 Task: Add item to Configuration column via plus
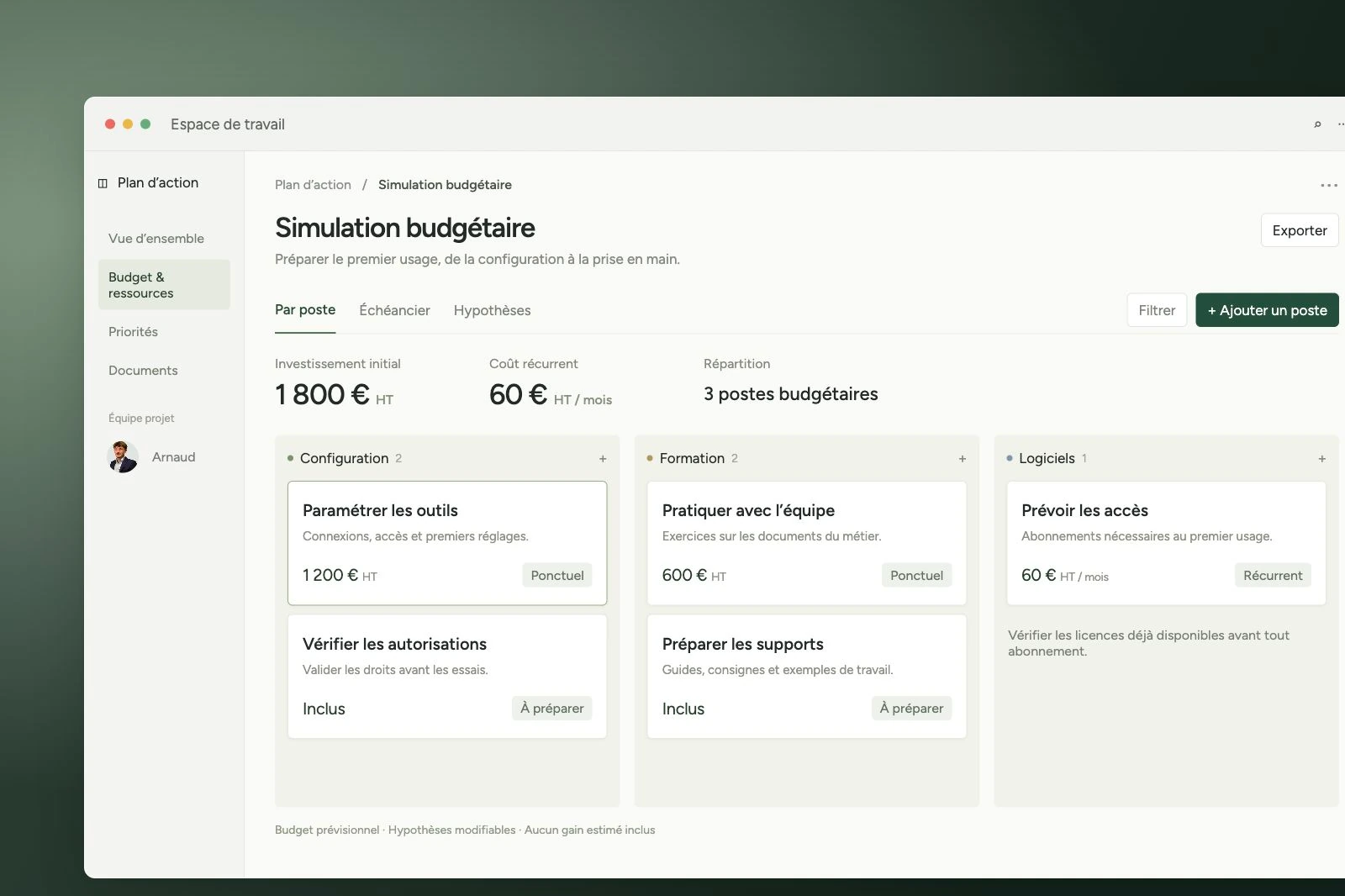pos(603,459)
